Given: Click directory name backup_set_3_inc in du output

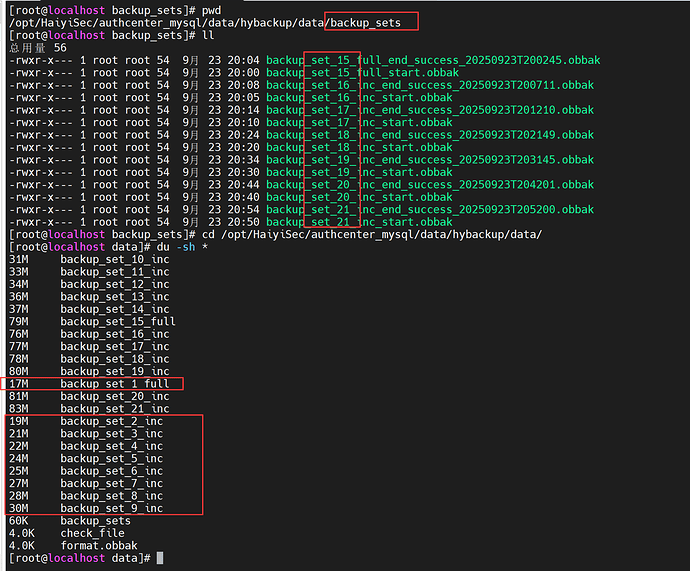Looking at the screenshot, I should 112,434.
